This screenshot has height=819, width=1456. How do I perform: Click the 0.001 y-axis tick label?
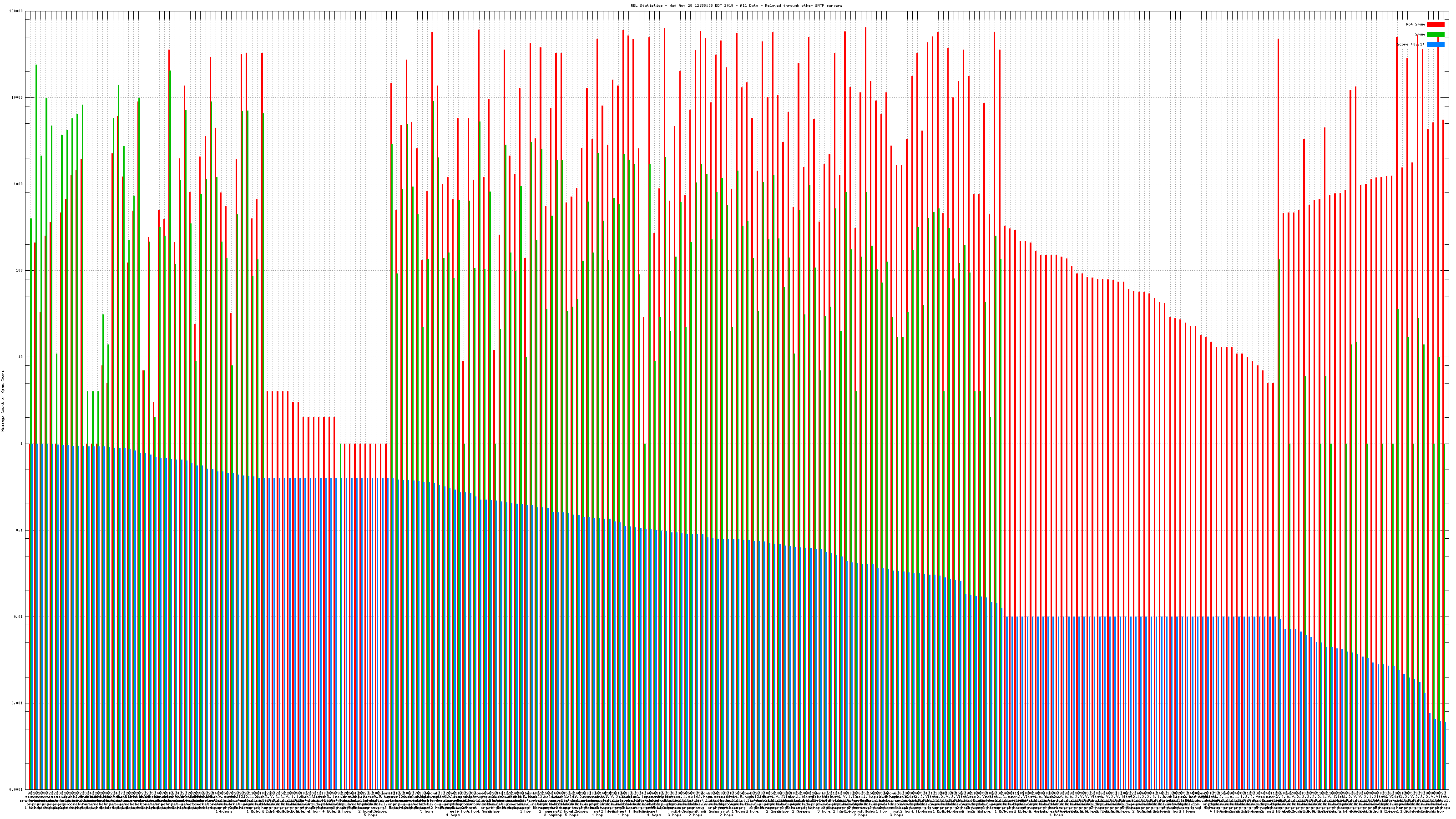[x=18, y=703]
